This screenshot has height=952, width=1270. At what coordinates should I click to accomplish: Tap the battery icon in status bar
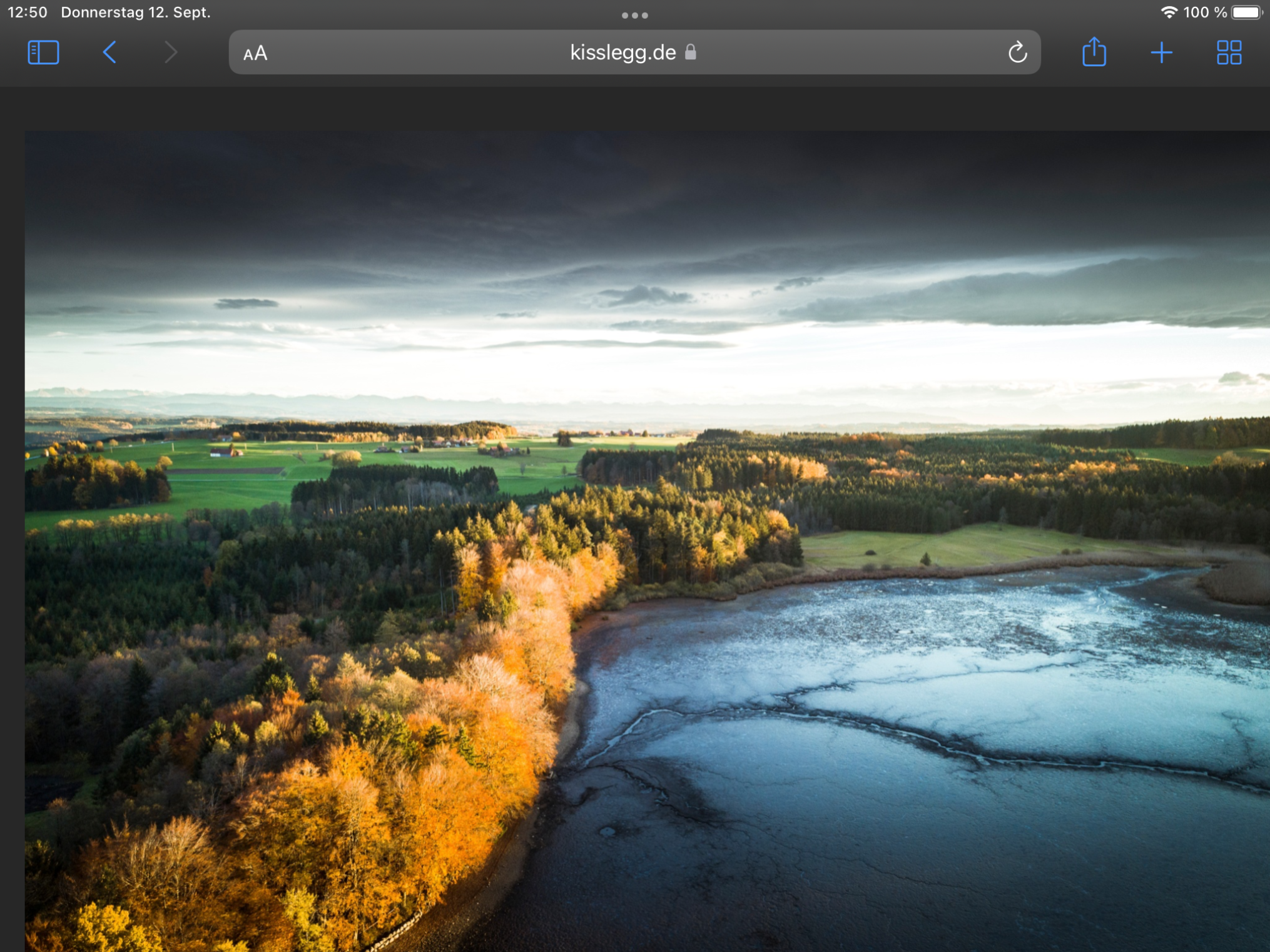pyautogui.click(x=1246, y=13)
